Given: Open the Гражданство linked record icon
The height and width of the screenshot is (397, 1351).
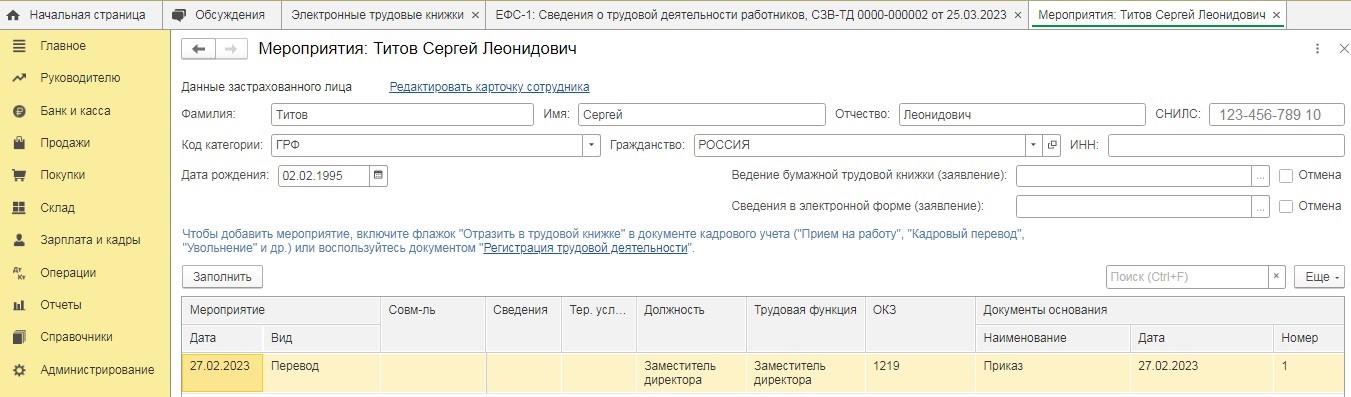Looking at the screenshot, I should click(1051, 145).
